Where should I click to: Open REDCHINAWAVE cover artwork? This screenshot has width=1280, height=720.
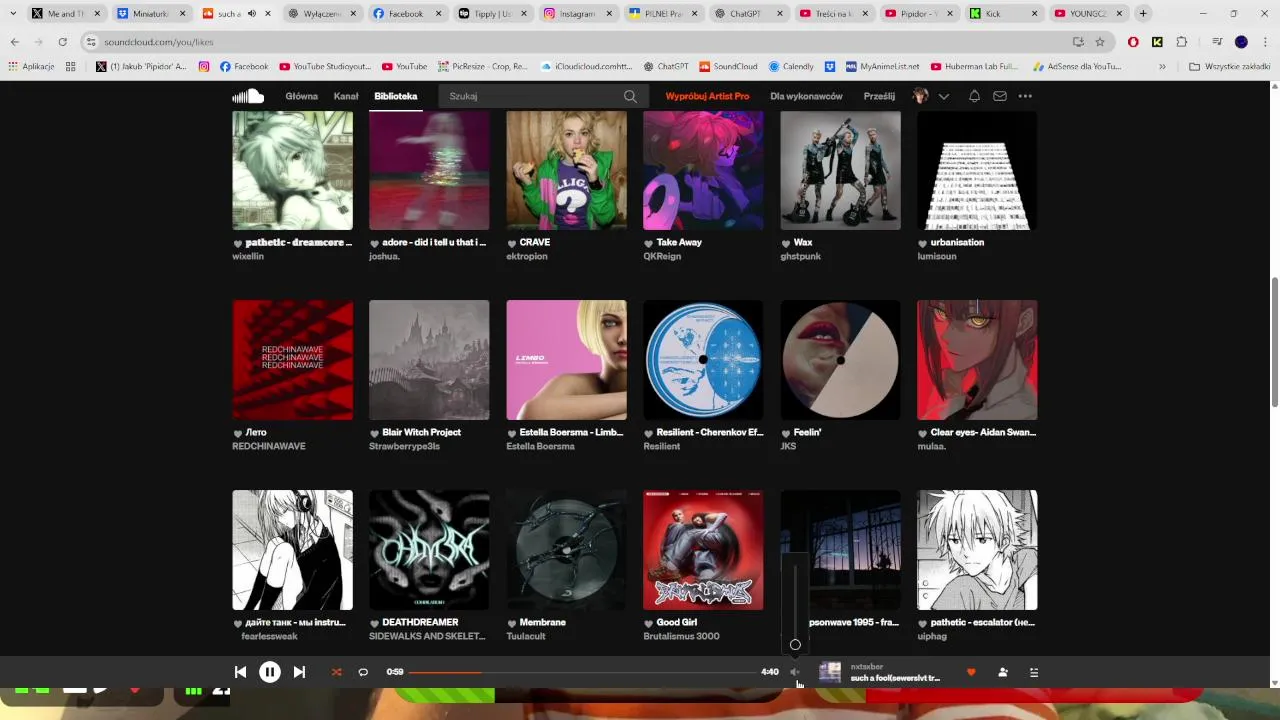pyautogui.click(x=292, y=360)
